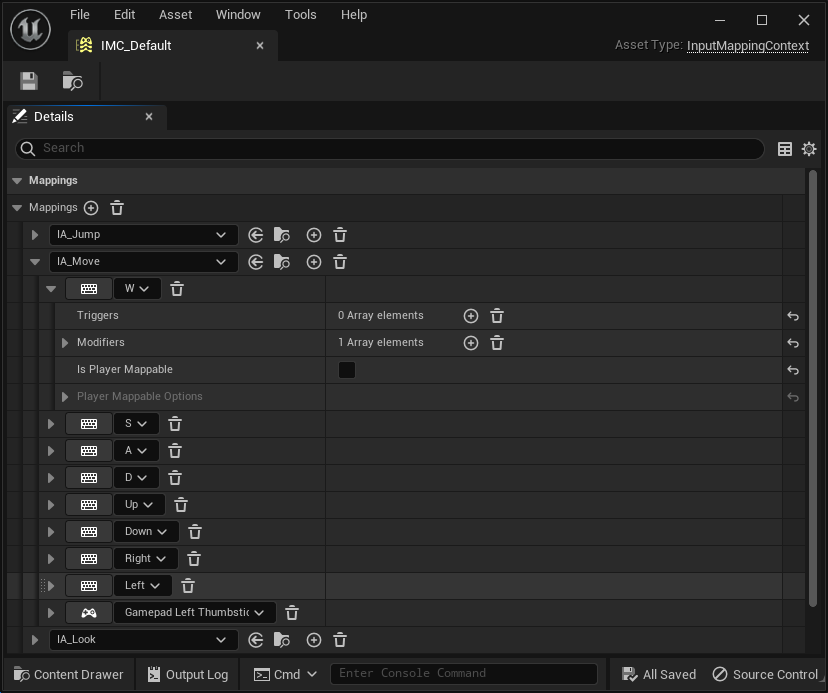Add a new mapping to IA_Move
The width and height of the screenshot is (828, 693).
(314, 261)
